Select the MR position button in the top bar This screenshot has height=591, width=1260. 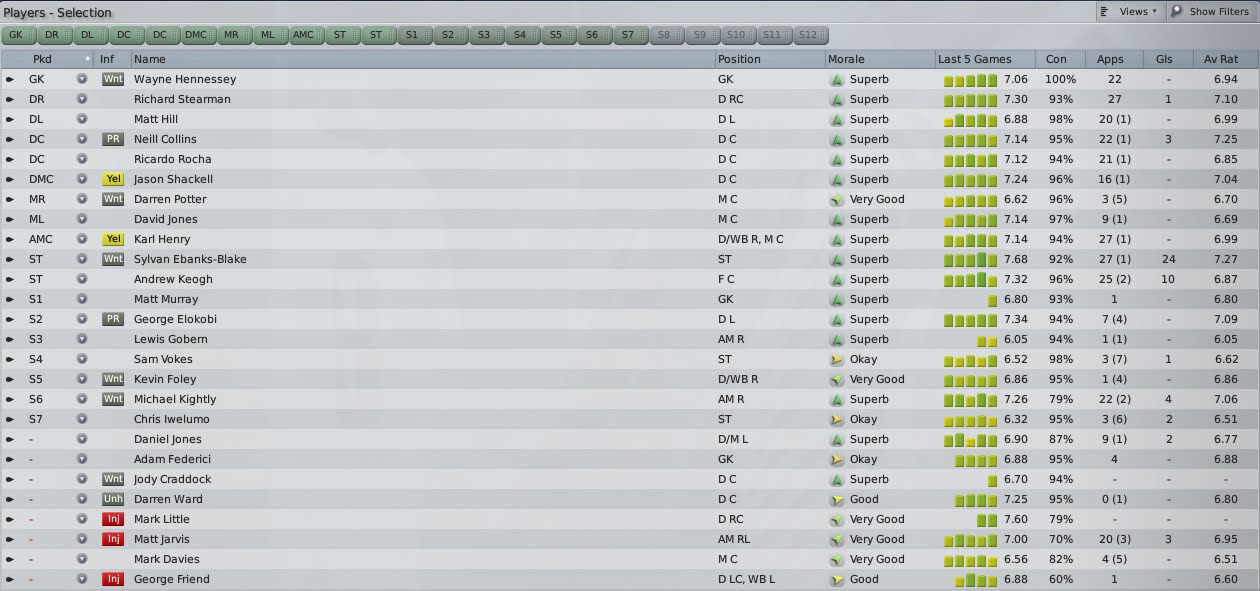tap(232, 35)
